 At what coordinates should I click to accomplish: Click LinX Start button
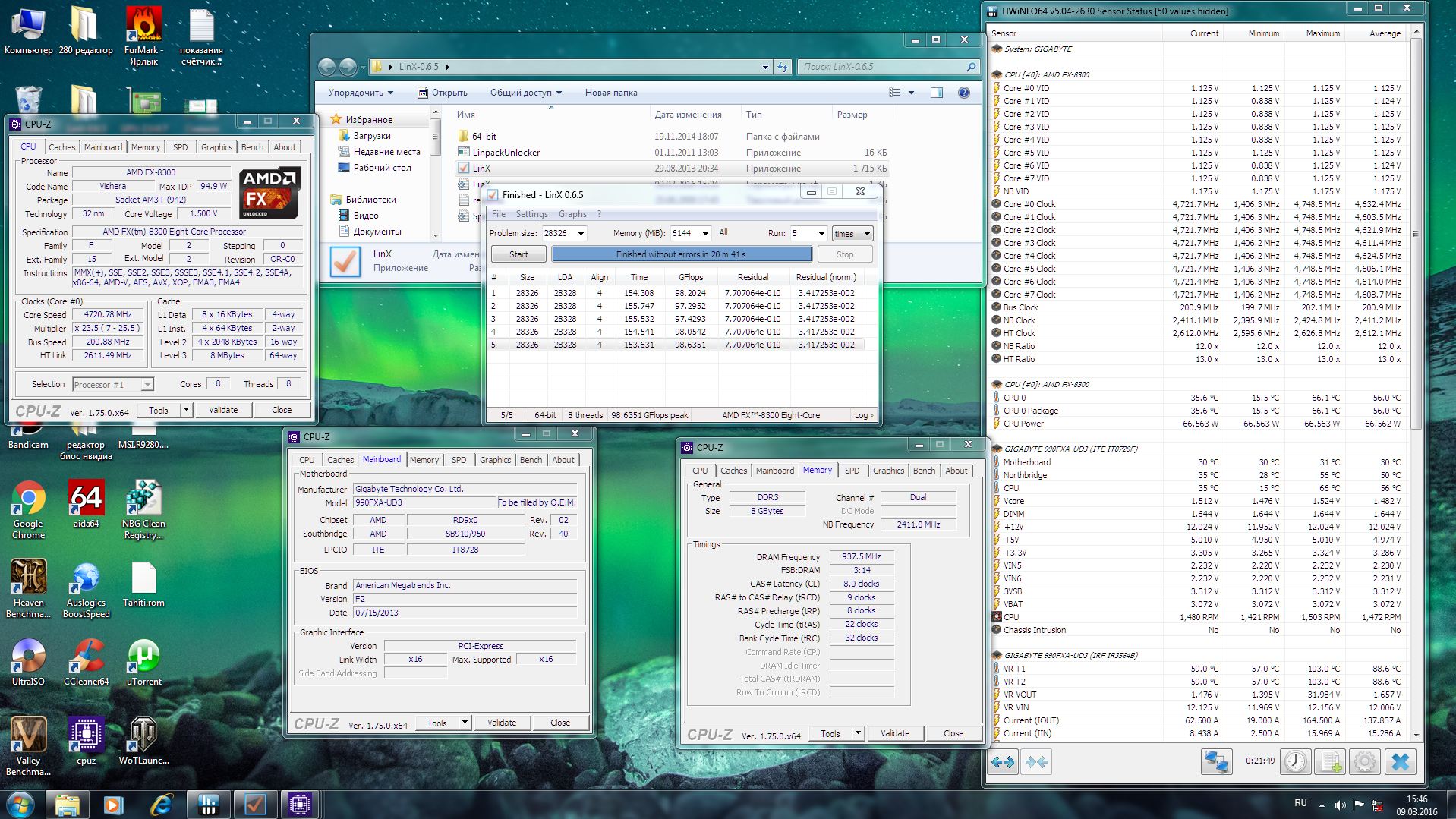[x=518, y=254]
